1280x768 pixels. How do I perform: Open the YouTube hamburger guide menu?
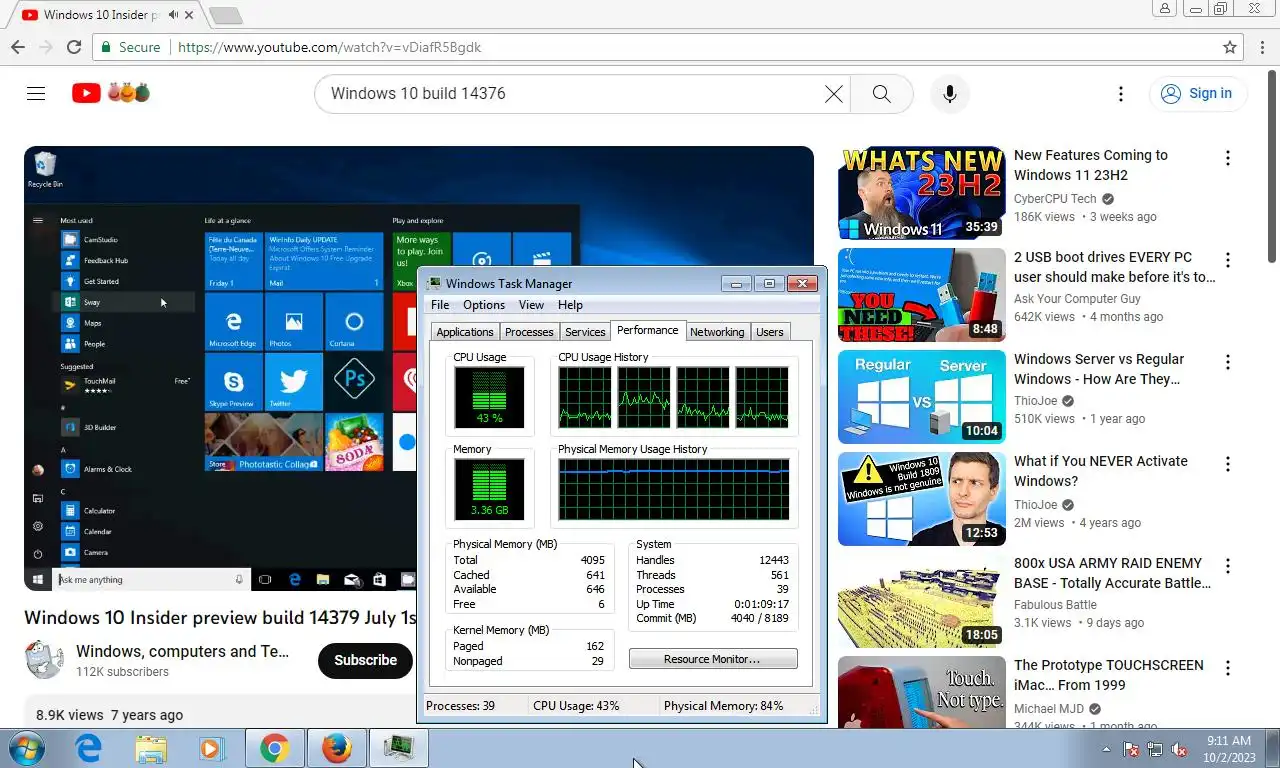pyautogui.click(x=36, y=93)
